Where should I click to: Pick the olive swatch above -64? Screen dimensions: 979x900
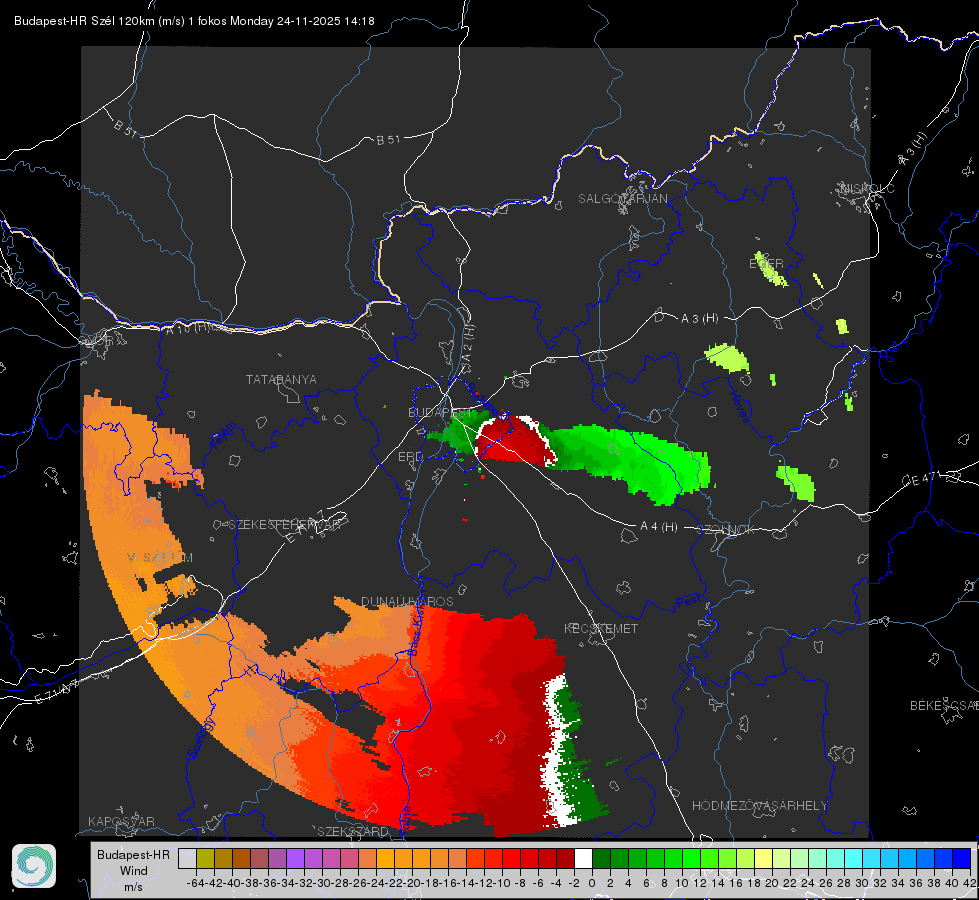point(205,858)
